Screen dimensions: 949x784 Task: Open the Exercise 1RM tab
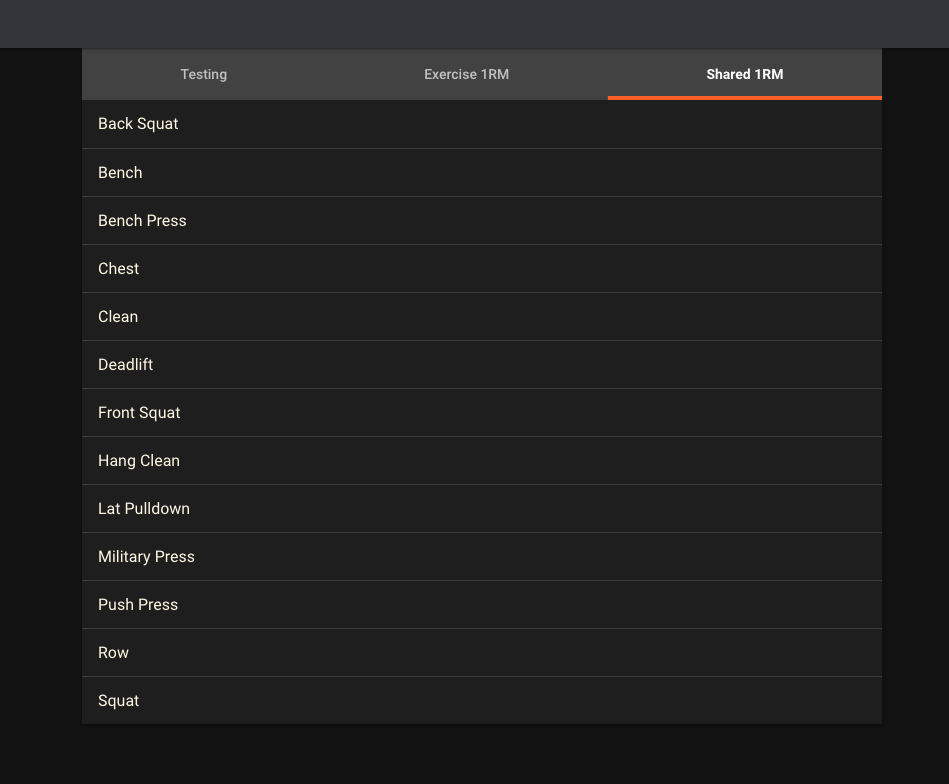[x=466, y=74]
